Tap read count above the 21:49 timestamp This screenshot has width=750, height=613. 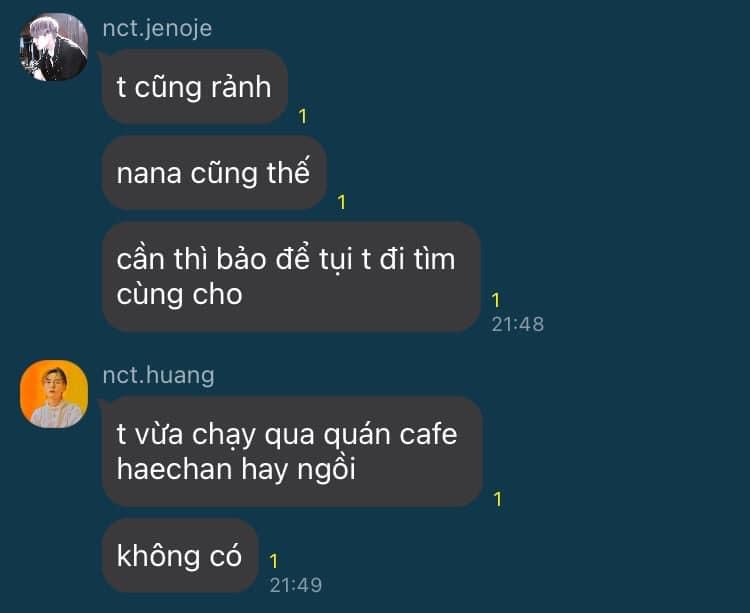tap(274, 561)
